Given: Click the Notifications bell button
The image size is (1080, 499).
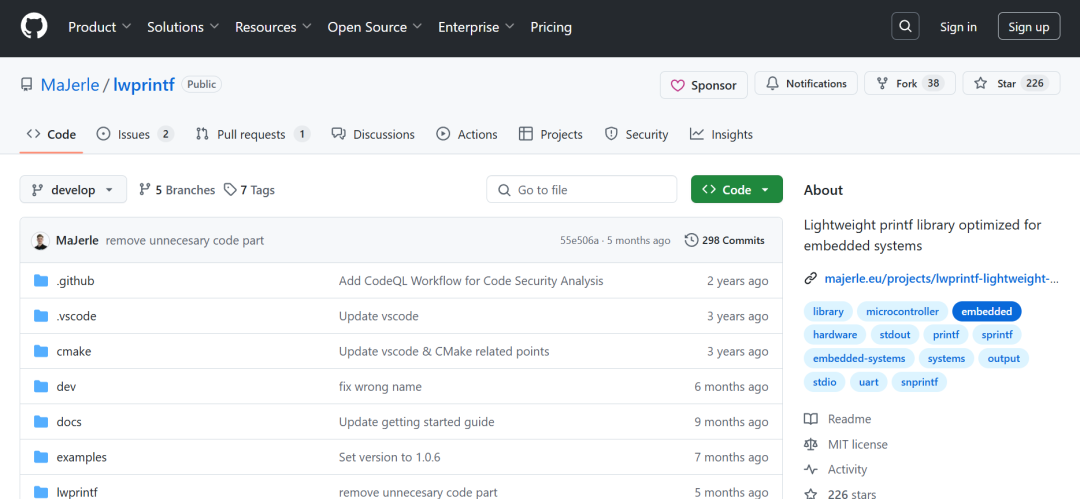Looking at the screenshot, I should pos(806,83).
